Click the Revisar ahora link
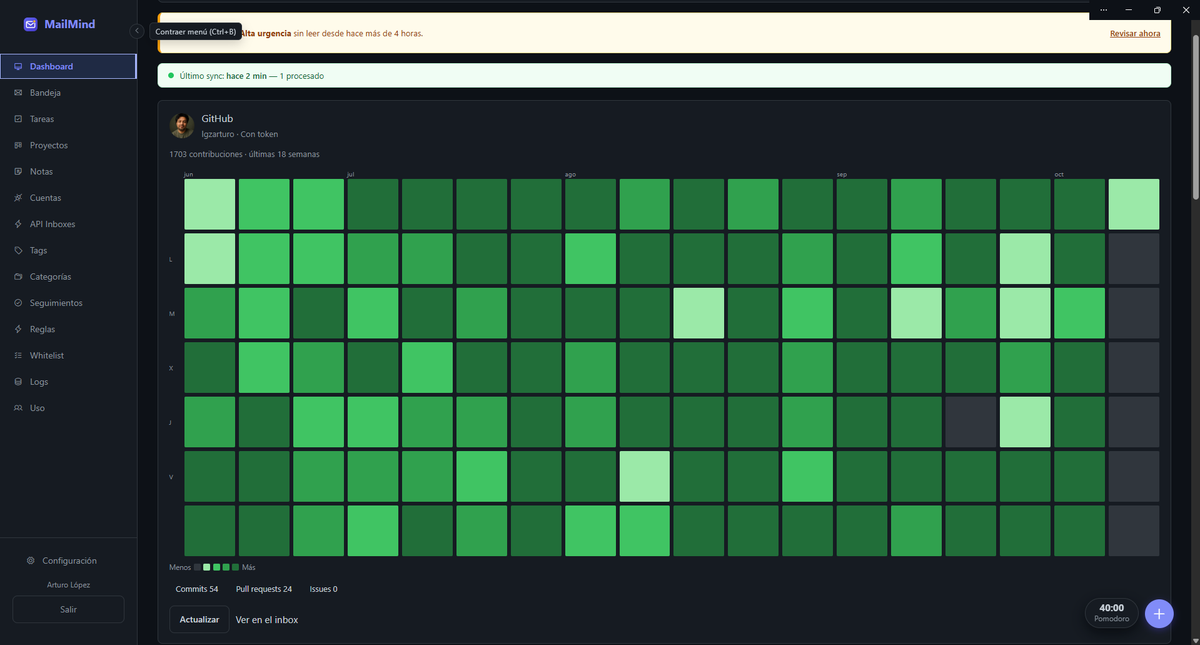Viewport: 1200px width, 645px height. click(x=1135, y=33)
